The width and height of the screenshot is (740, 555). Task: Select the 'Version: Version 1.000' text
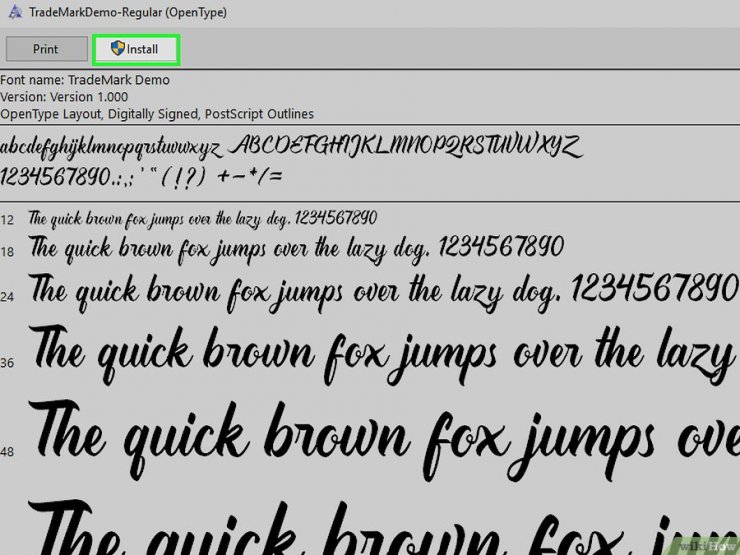point(64,97)
